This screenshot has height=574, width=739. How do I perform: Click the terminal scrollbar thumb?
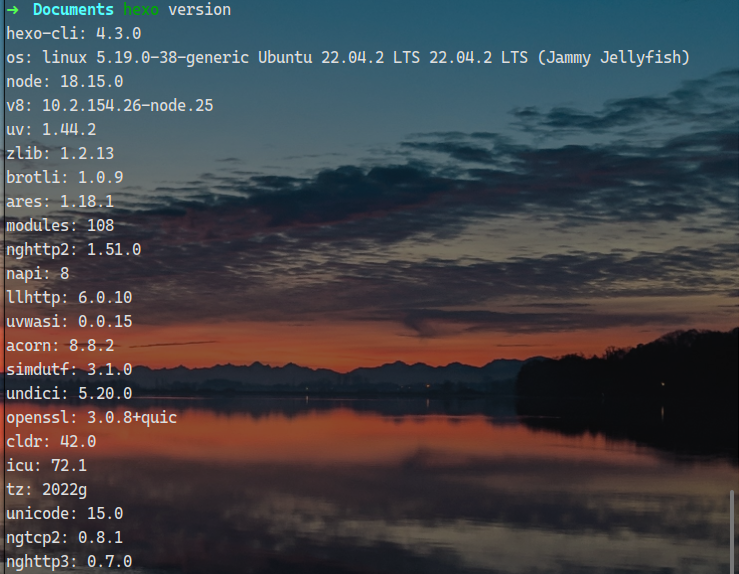[x=732, y=532]
